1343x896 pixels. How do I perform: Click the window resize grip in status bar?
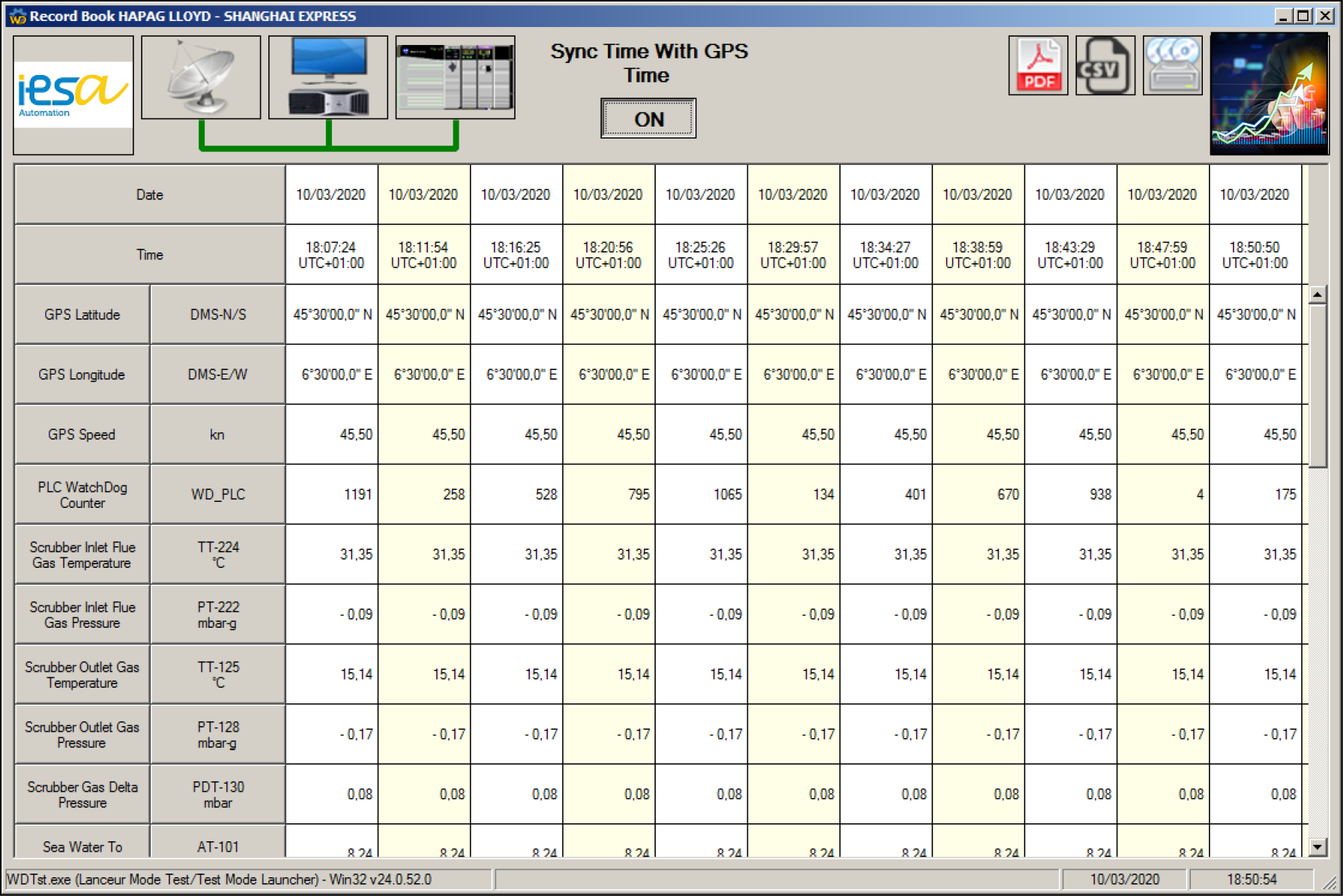point(1329,883)
